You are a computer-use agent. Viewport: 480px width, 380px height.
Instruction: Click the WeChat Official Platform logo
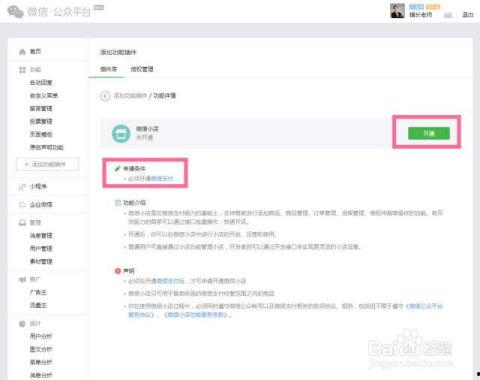coord(49,12)
